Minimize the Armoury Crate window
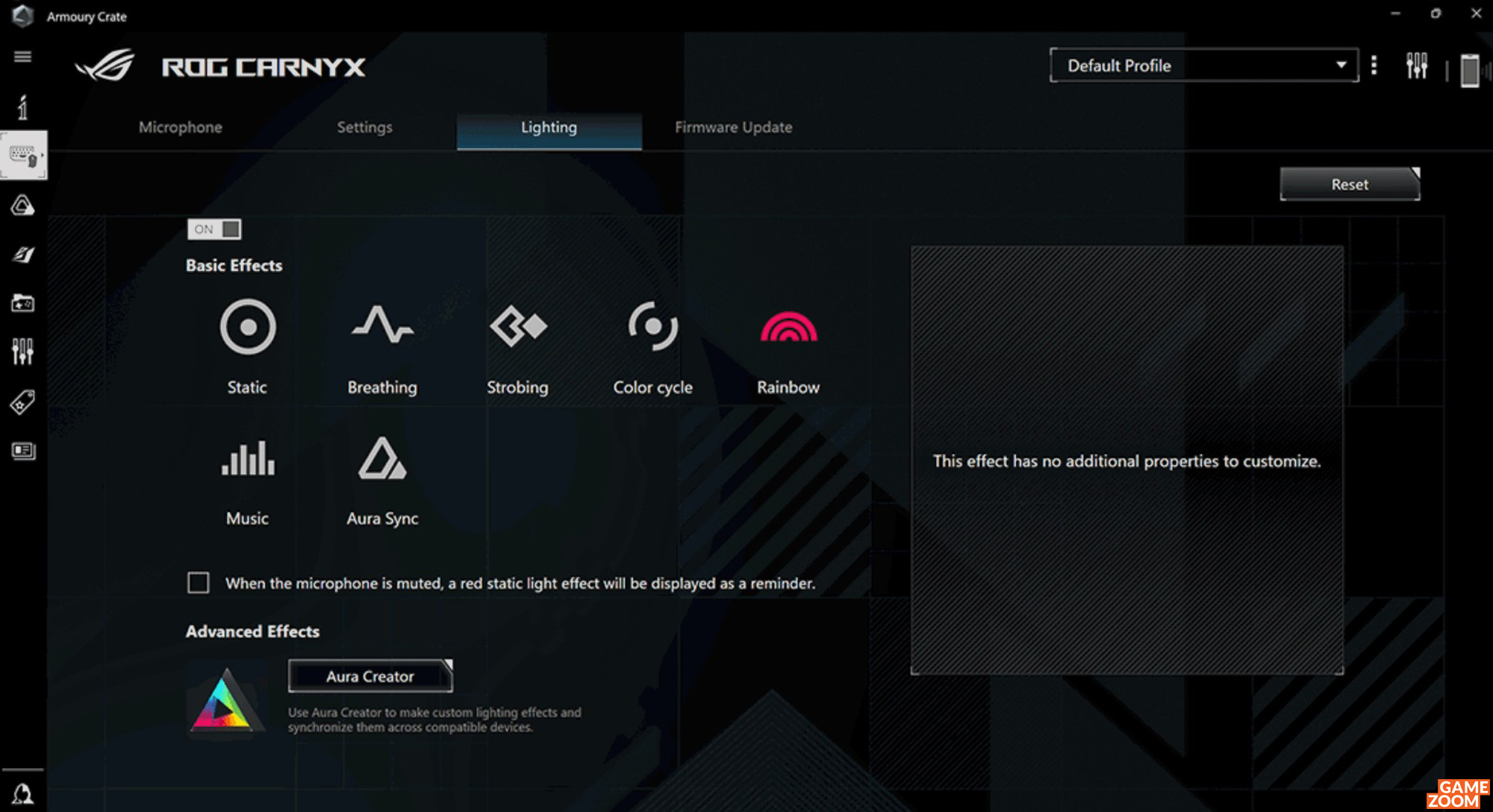 coord(1395,14)
